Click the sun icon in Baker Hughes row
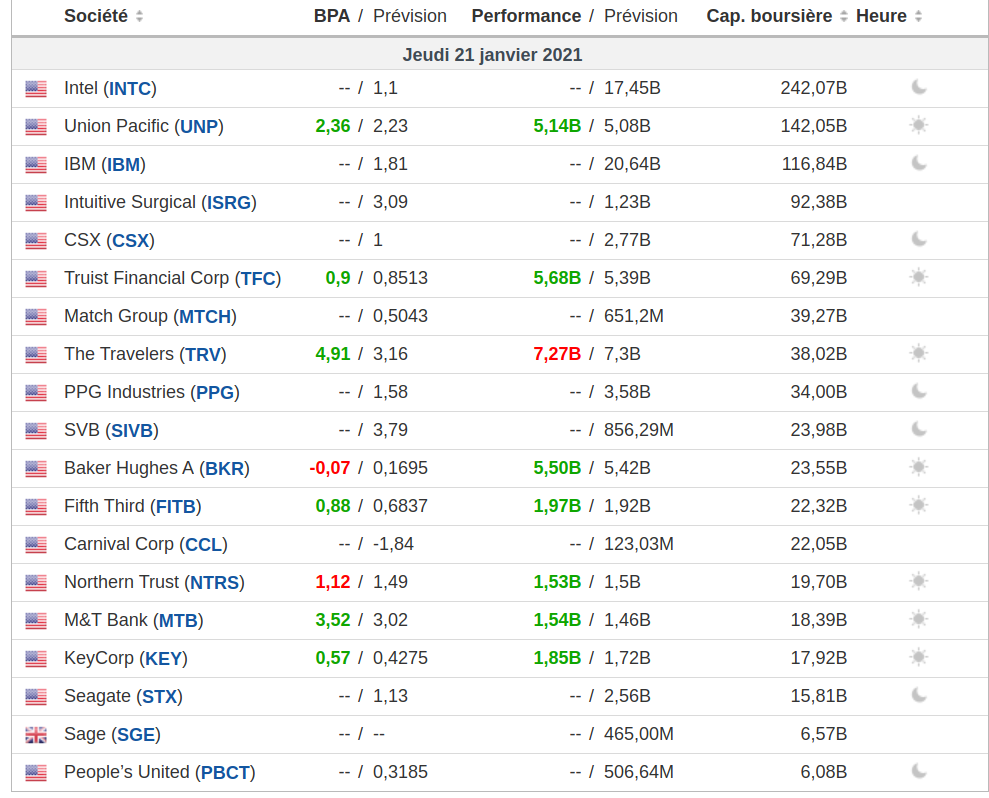 pyautogui.click(x=919, y=467)
